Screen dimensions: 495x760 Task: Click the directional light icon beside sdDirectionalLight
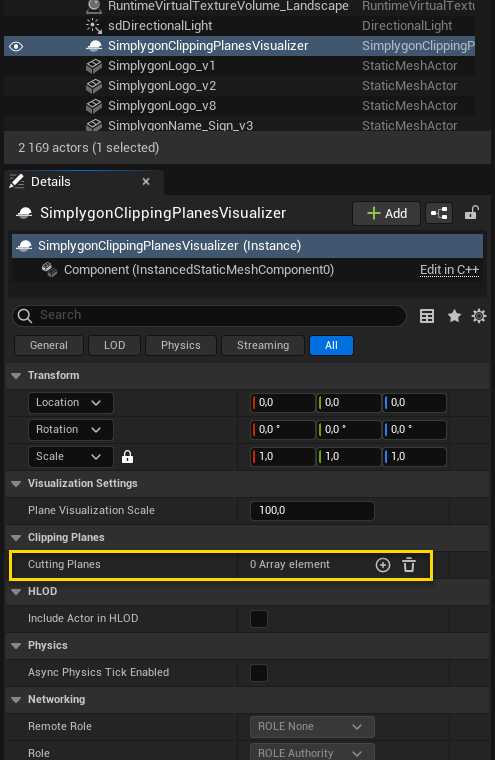94,26
